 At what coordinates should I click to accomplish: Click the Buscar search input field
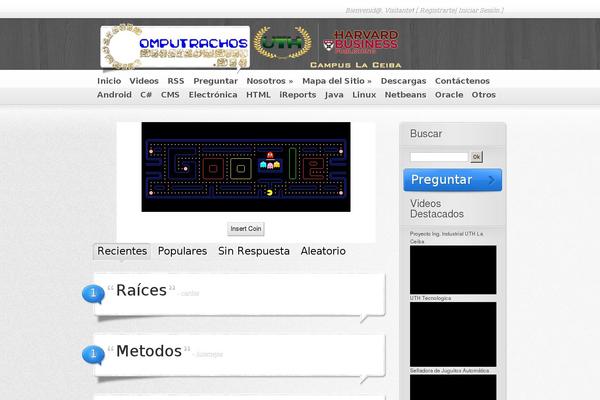tap(439, 157)
